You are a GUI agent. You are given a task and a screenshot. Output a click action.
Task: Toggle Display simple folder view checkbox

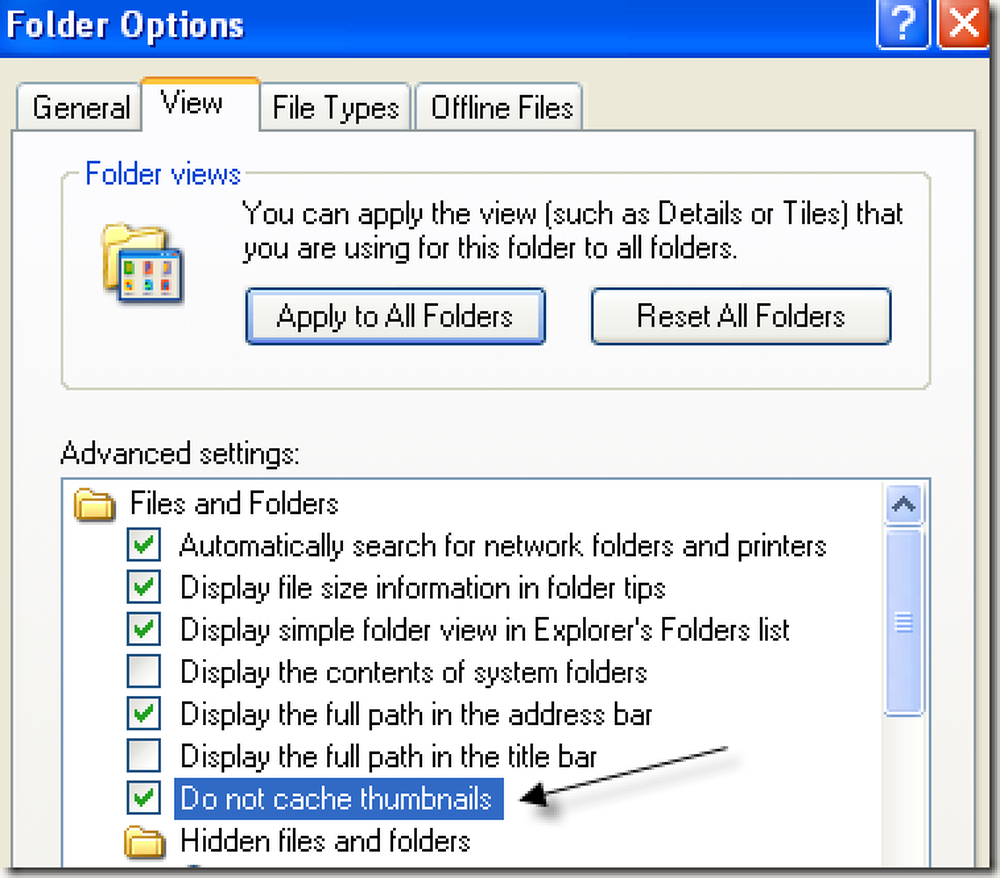pos(143,629)
